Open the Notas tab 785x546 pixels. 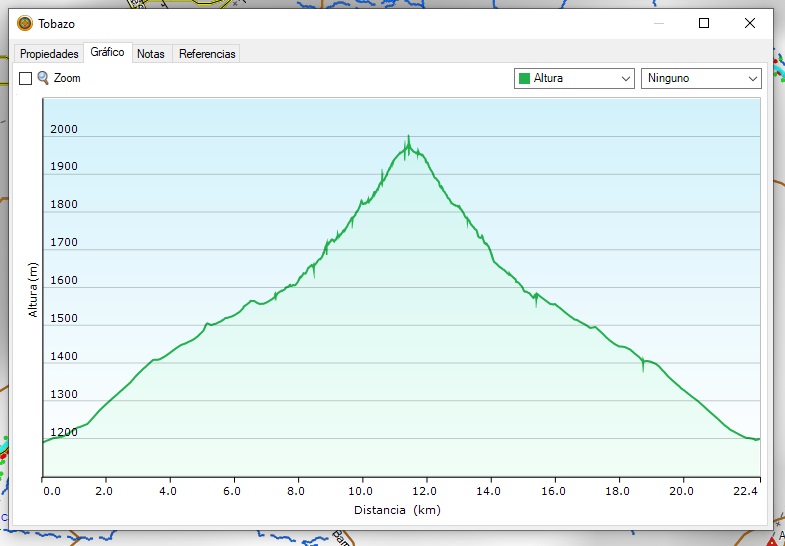pos(151,54)
